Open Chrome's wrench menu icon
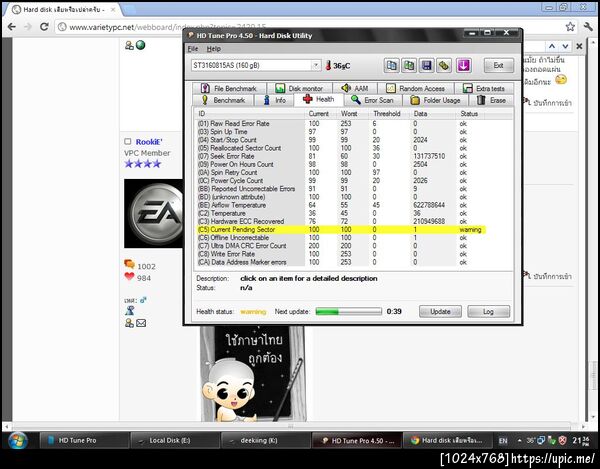This screenshot has width=600, height=469. tap(588, 26)
